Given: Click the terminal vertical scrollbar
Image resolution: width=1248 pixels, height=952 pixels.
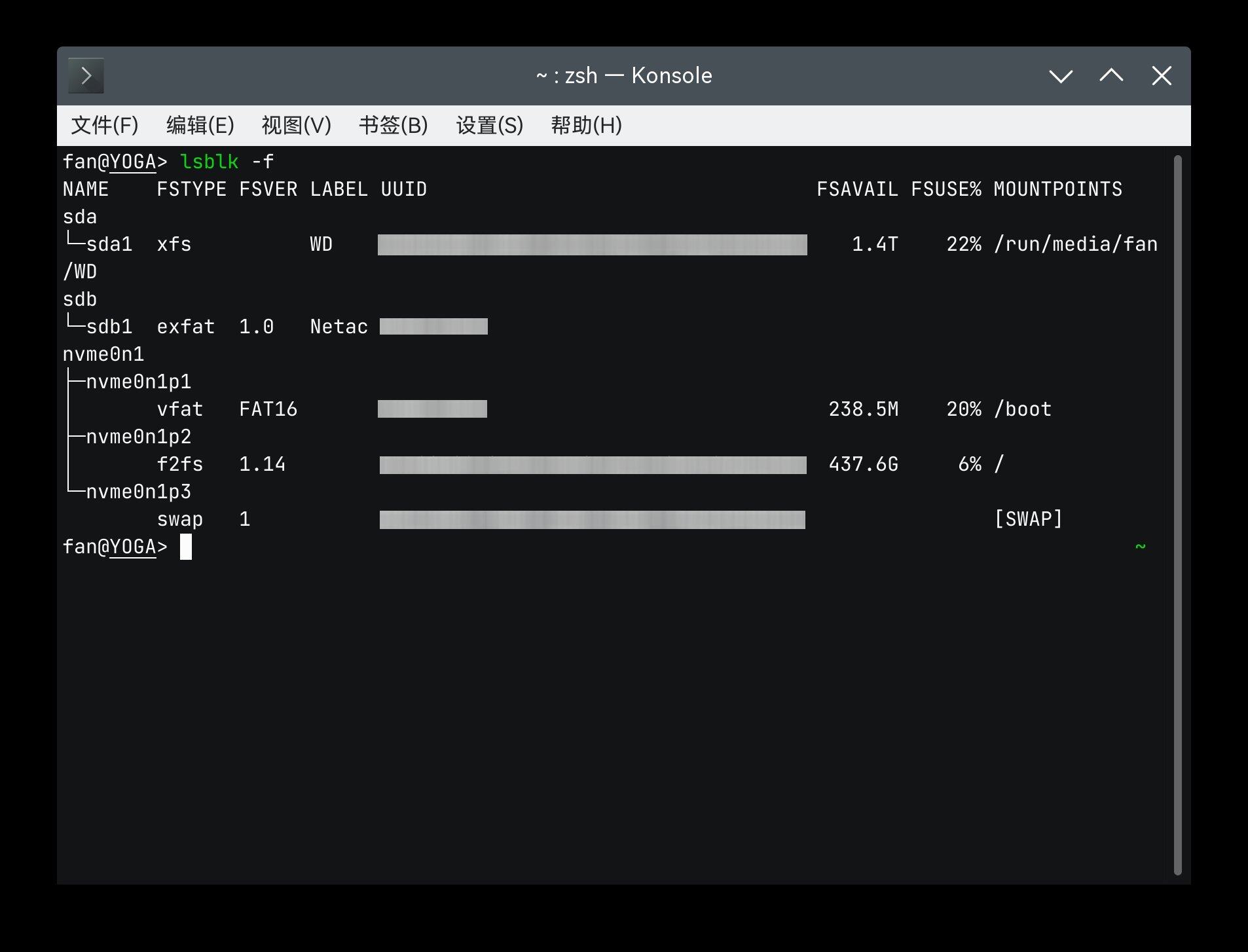Looking at the screenshot, I should click(1177, 515).
